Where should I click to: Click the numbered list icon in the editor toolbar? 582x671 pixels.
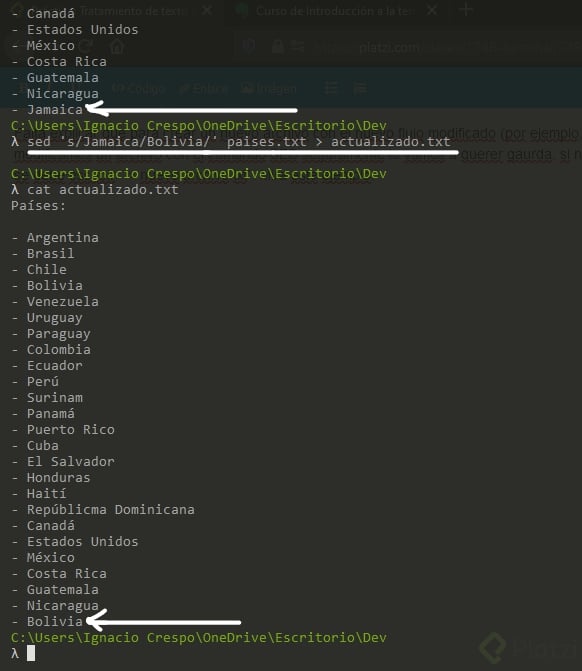click(x=360, y=89)
